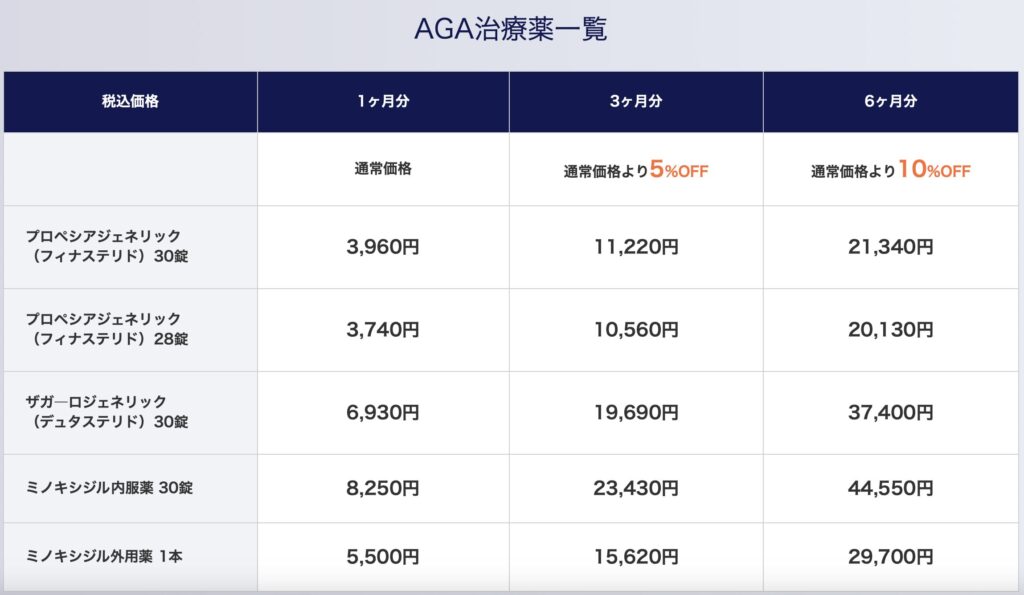Click the 3,960円 price cell
The width and height of the screenshot is (1024, 595).
coord(383,247)
